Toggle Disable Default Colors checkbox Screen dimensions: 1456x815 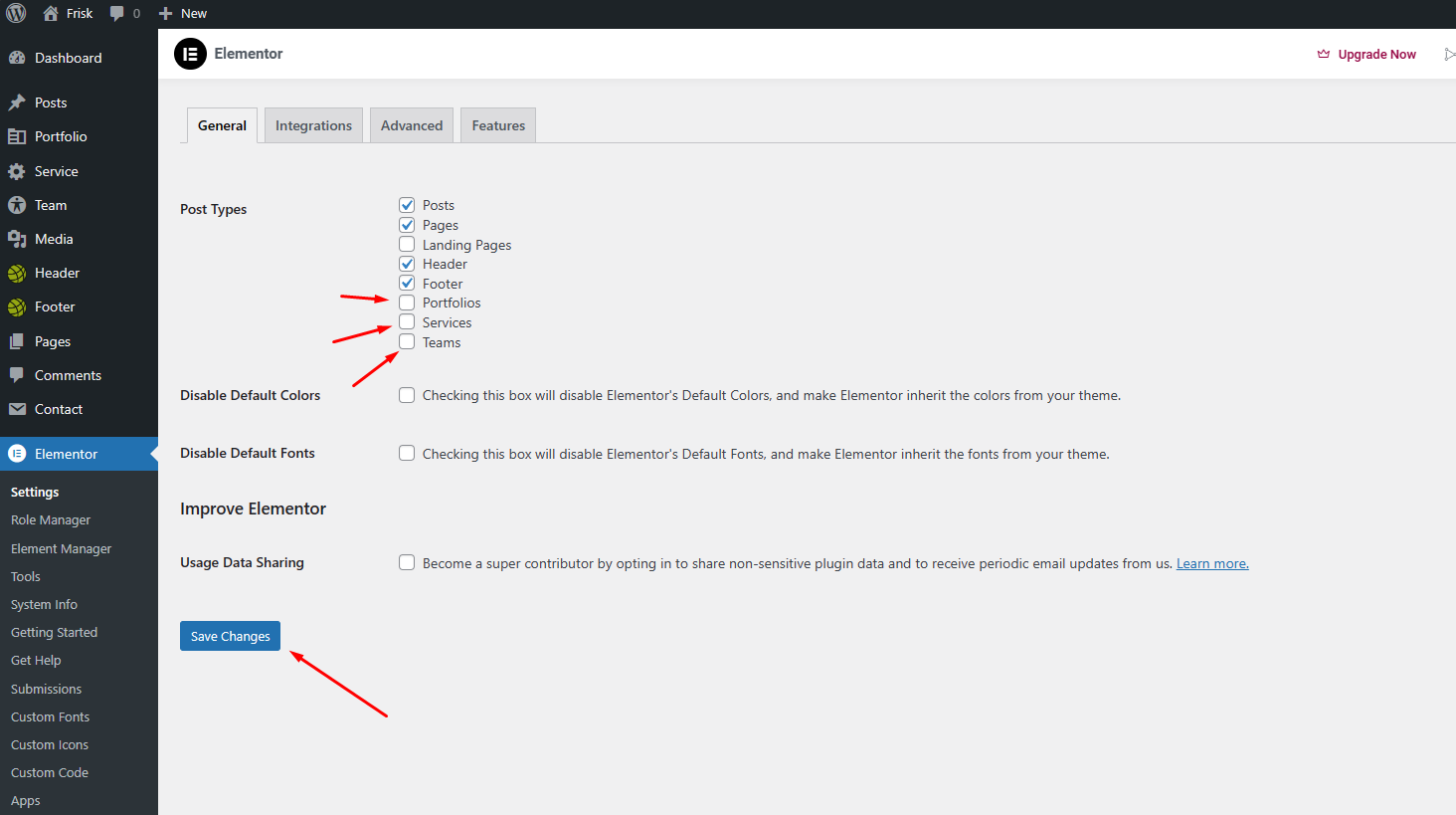(407, 395)
